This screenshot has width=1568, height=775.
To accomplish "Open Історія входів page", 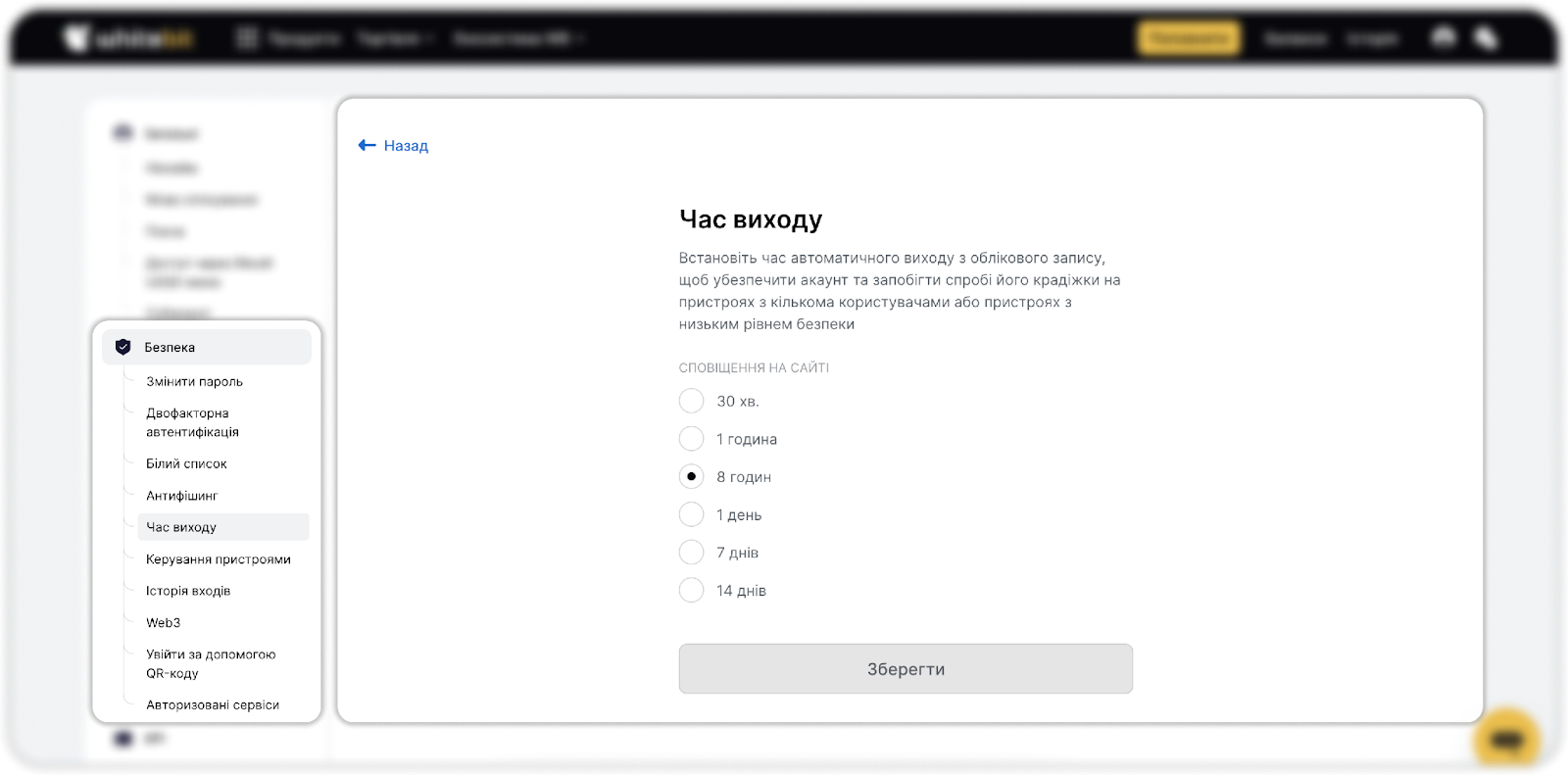I will click(188, 591).
